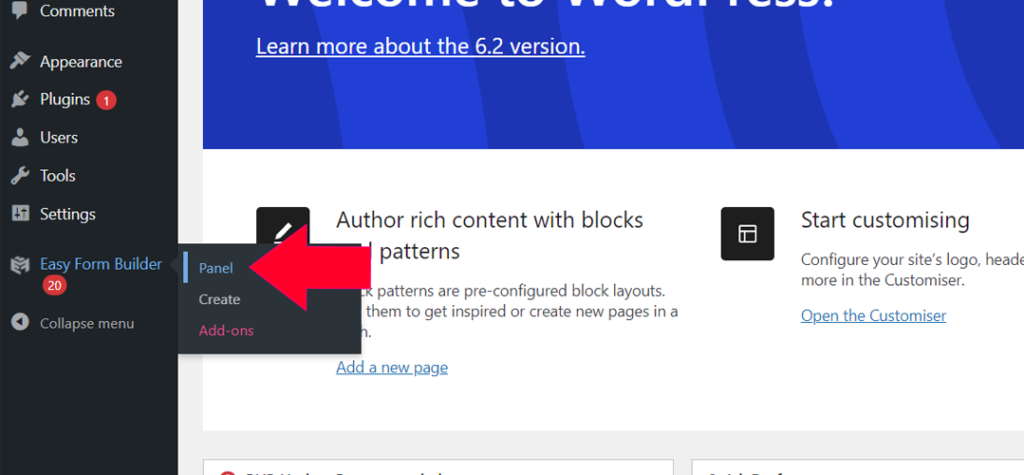Image resolution: width=1024 pixels, height=475 pixels.
Task: Follow the Add a new page link
Action: point(392,367)
